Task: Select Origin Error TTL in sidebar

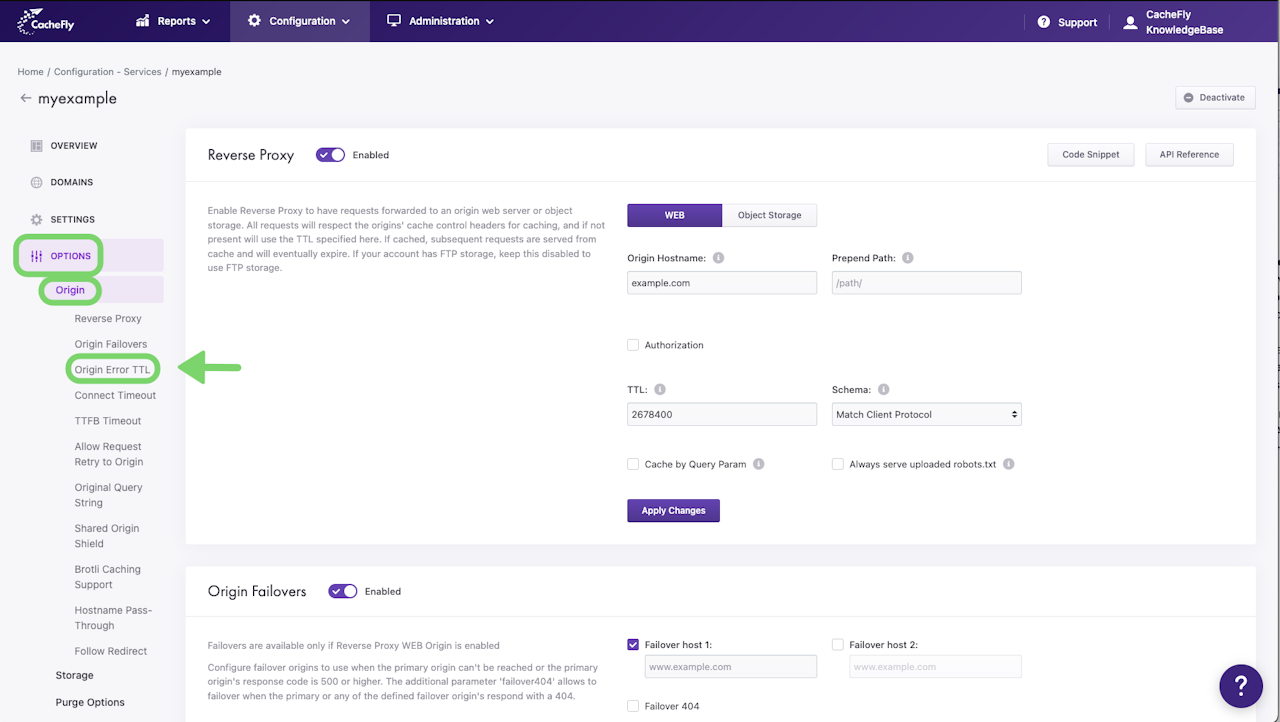Action: 112,370
